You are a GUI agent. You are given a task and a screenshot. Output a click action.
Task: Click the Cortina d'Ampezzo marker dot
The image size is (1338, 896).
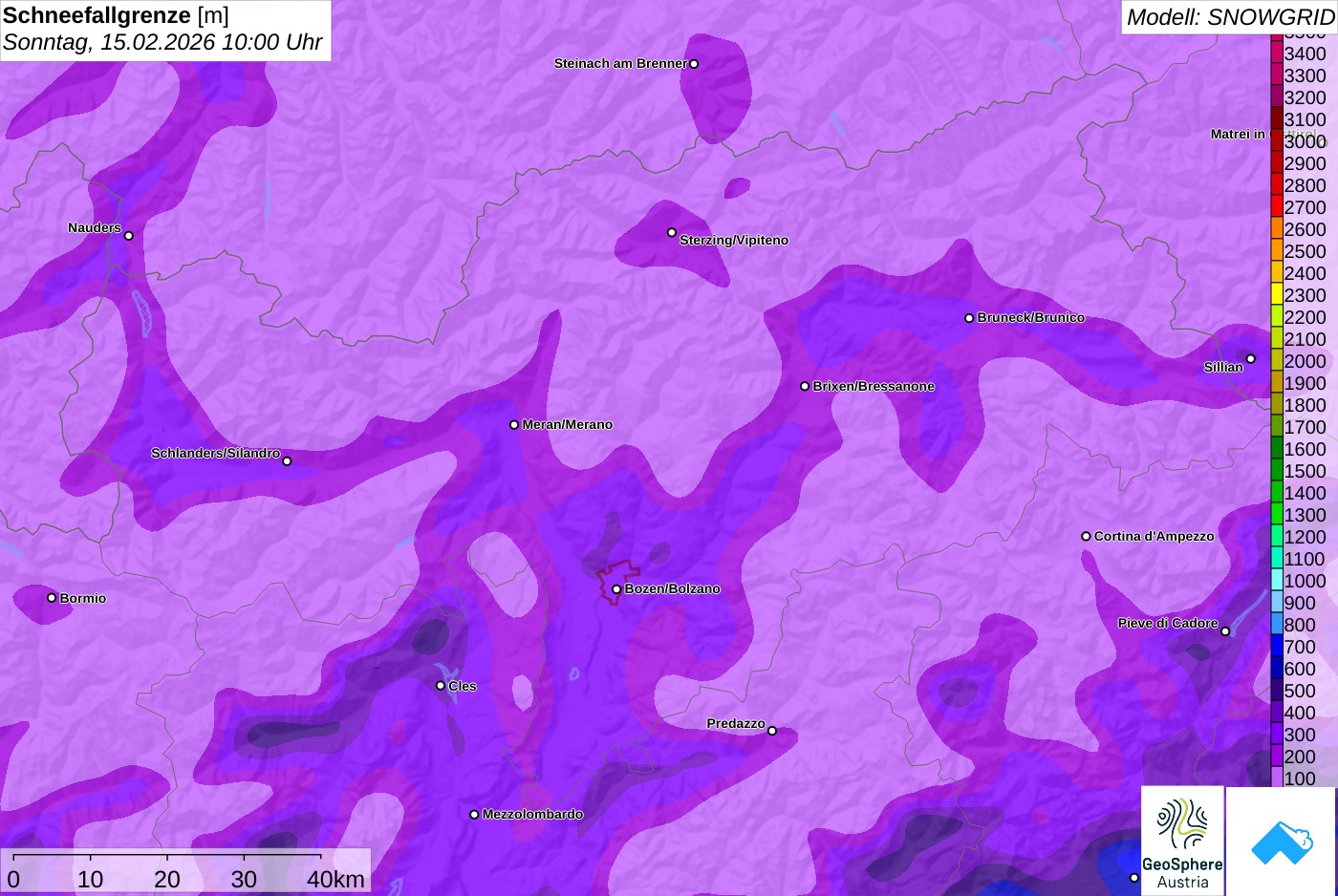pos(1086,537)
